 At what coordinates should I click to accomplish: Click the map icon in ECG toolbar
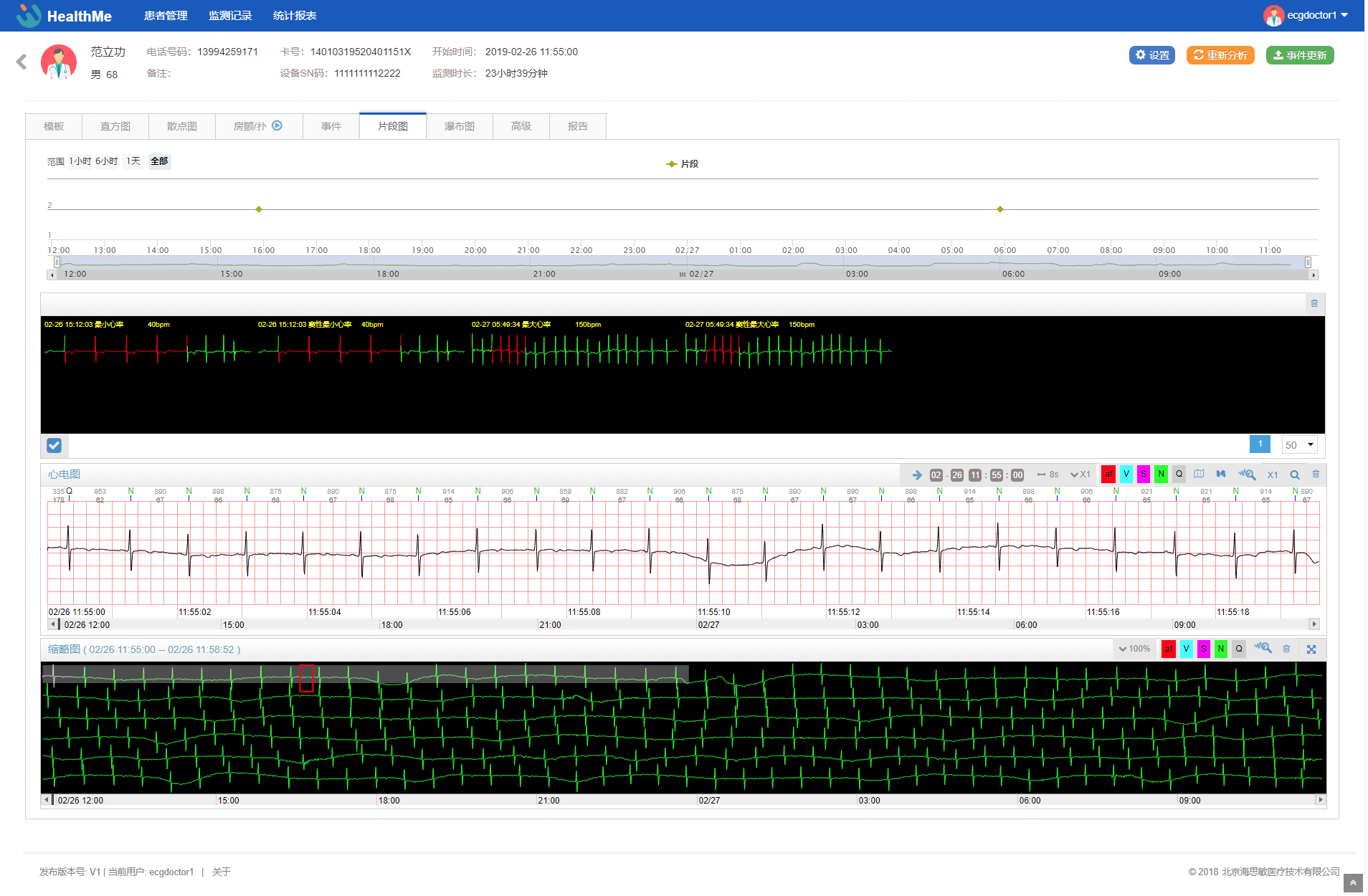pos(1199,475)
